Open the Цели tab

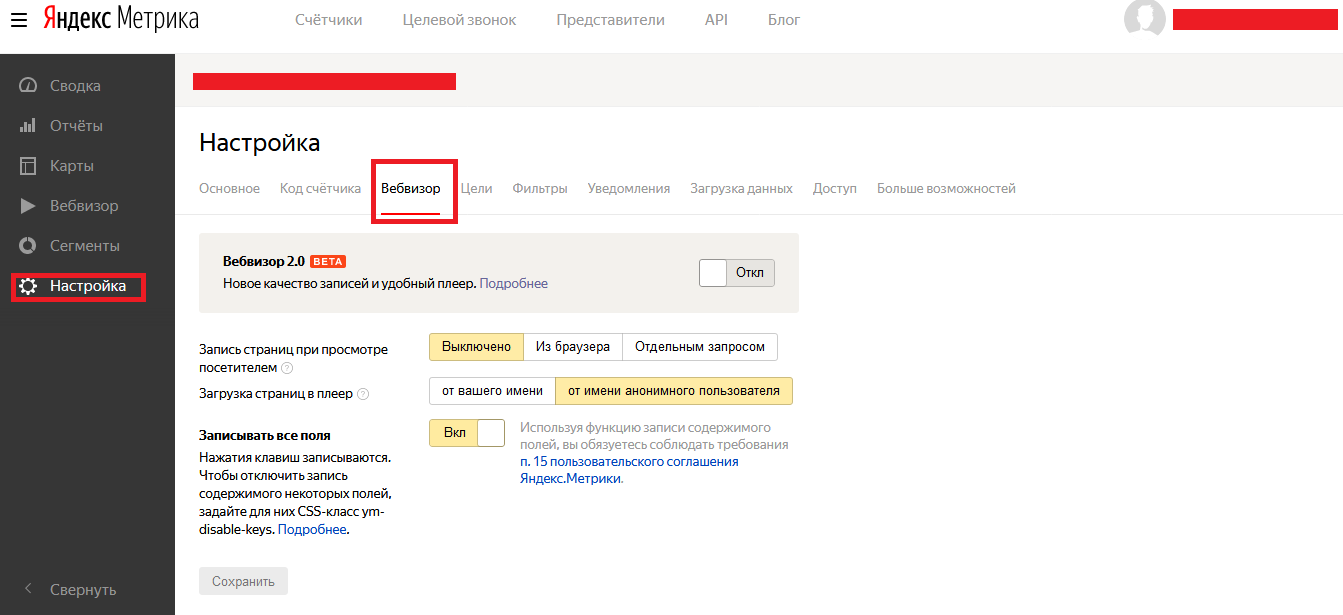click(477, 188)
